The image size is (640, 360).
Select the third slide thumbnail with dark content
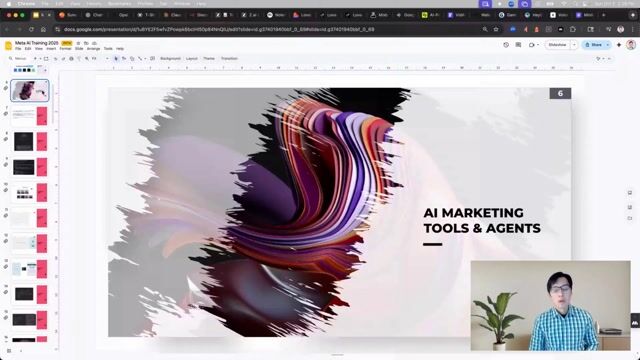[x=30, y=142]
